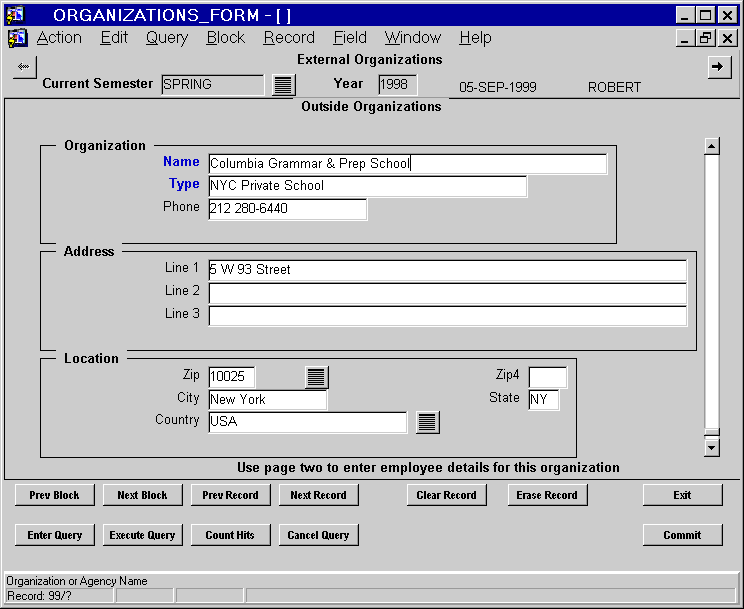The height and width of the screenshot is (609, 744).
Task: Click the Cancel Query button
Action: (x=318, y=535)
